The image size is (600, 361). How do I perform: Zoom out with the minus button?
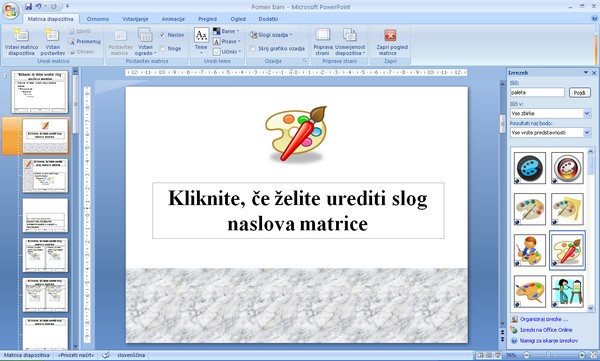(x=527, y=355)
